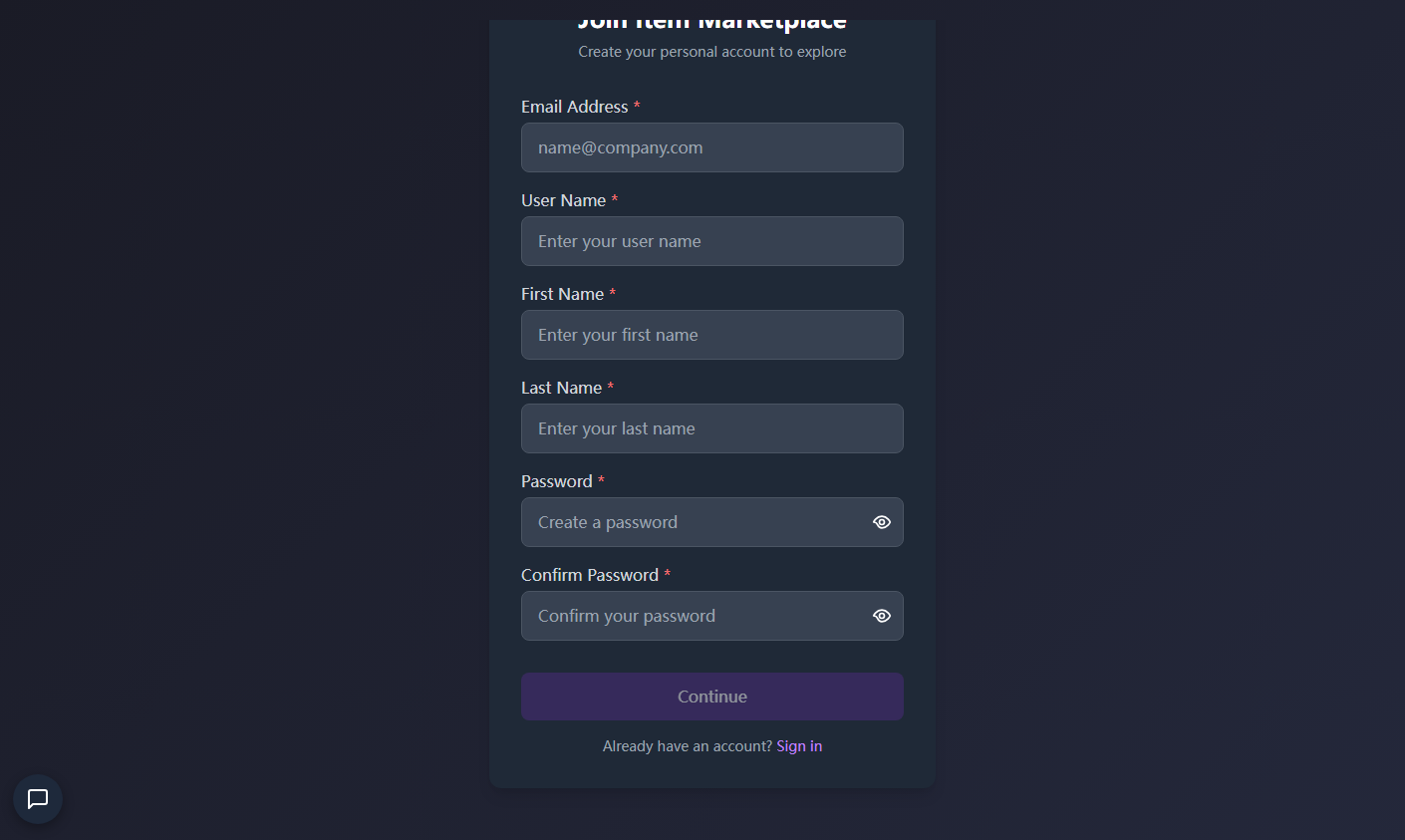Click the 'Create your personal account' subtitle
The width and height of the screenshot is (1405, 840).
pyautogui.click(x=711, y=52)
